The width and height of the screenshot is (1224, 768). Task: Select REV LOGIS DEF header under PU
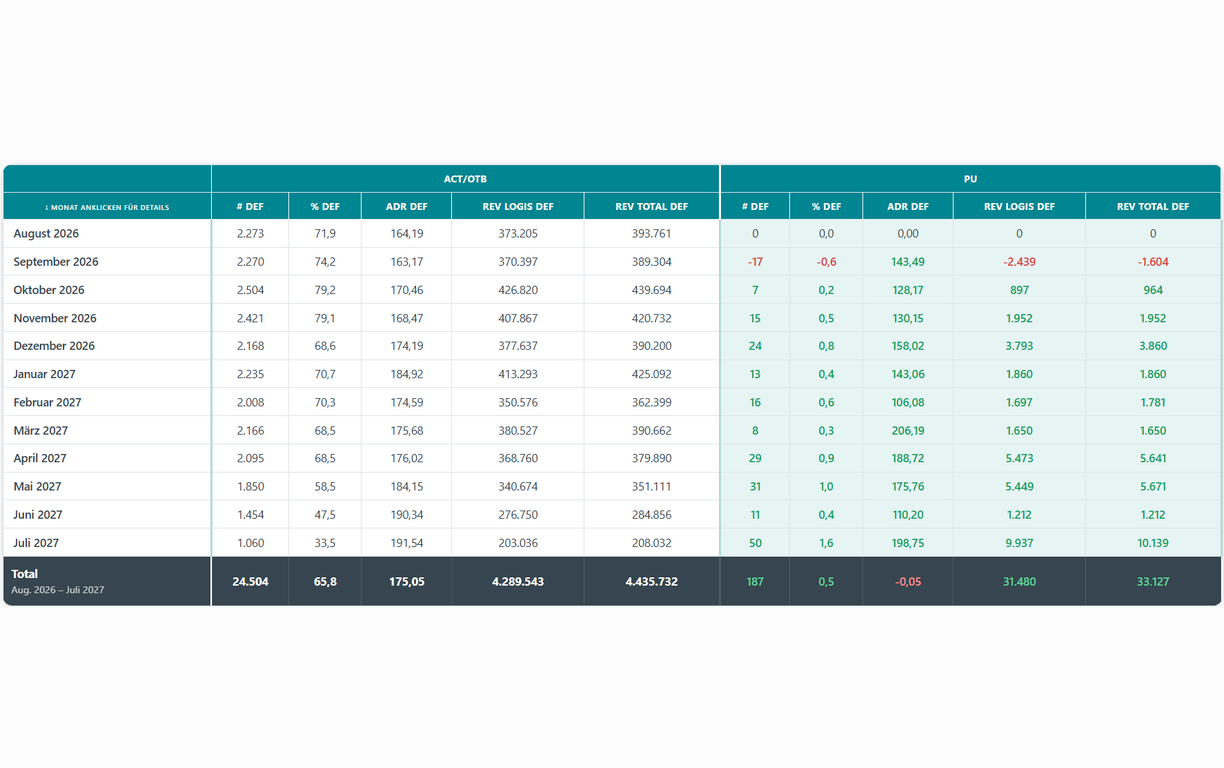[1019, 207]
